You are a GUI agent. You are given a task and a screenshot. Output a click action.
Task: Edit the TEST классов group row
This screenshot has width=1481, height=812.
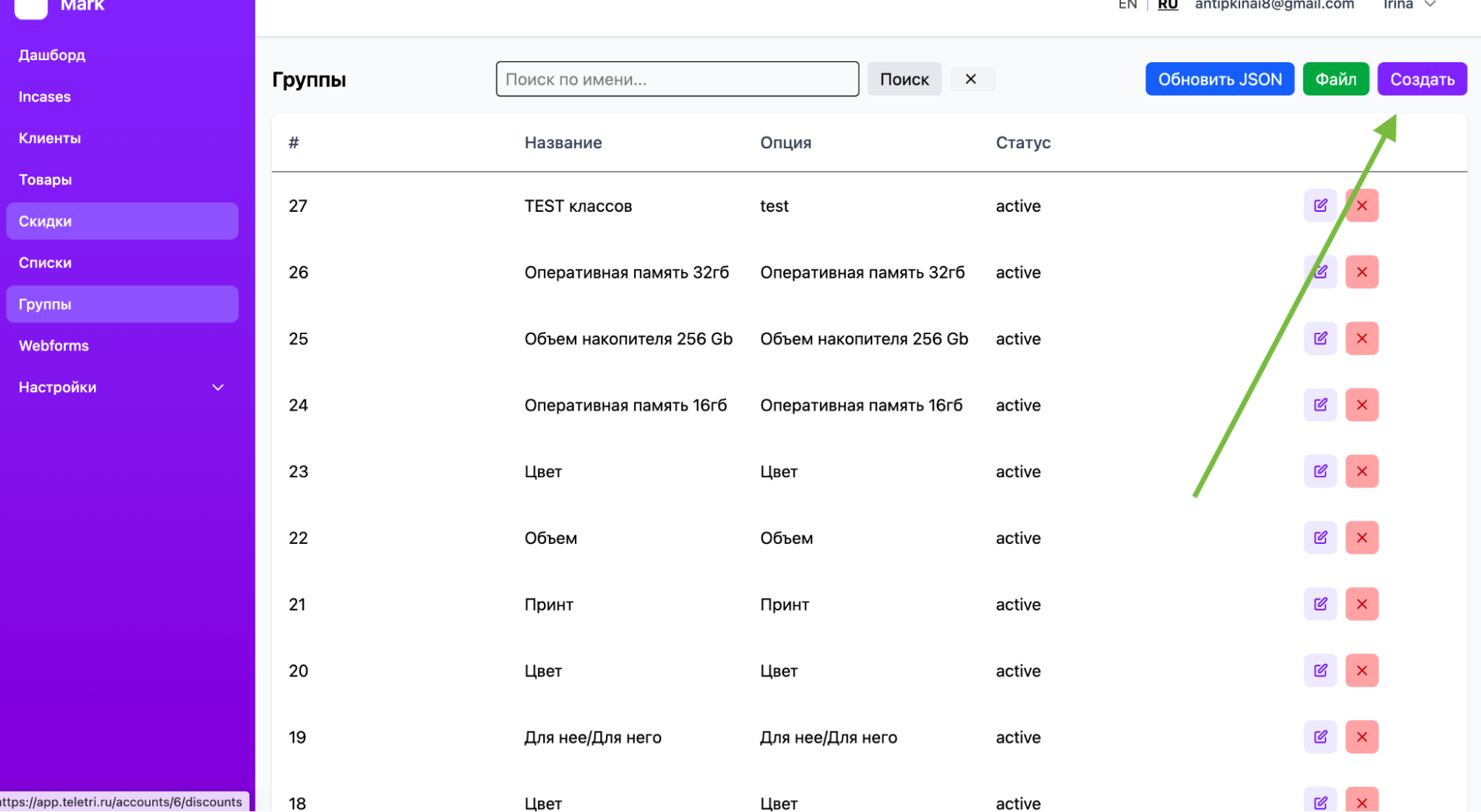pos(1320,206)
